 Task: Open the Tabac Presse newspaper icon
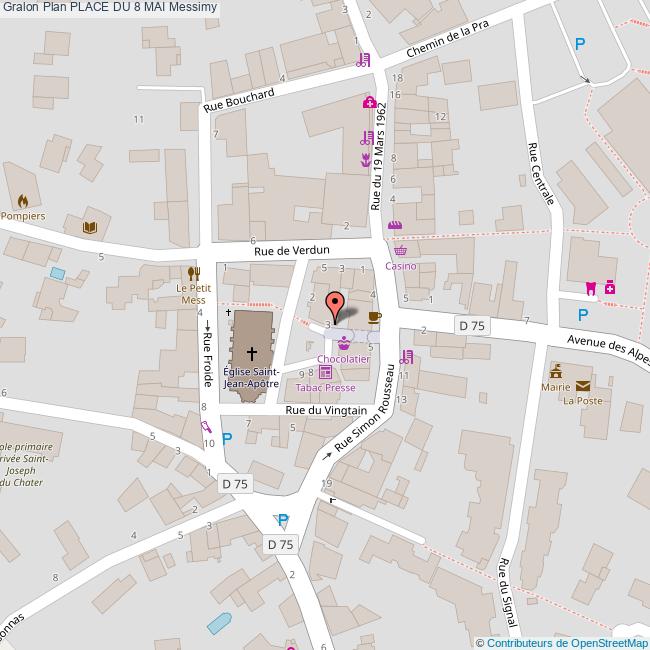click(x=325, y=372)
